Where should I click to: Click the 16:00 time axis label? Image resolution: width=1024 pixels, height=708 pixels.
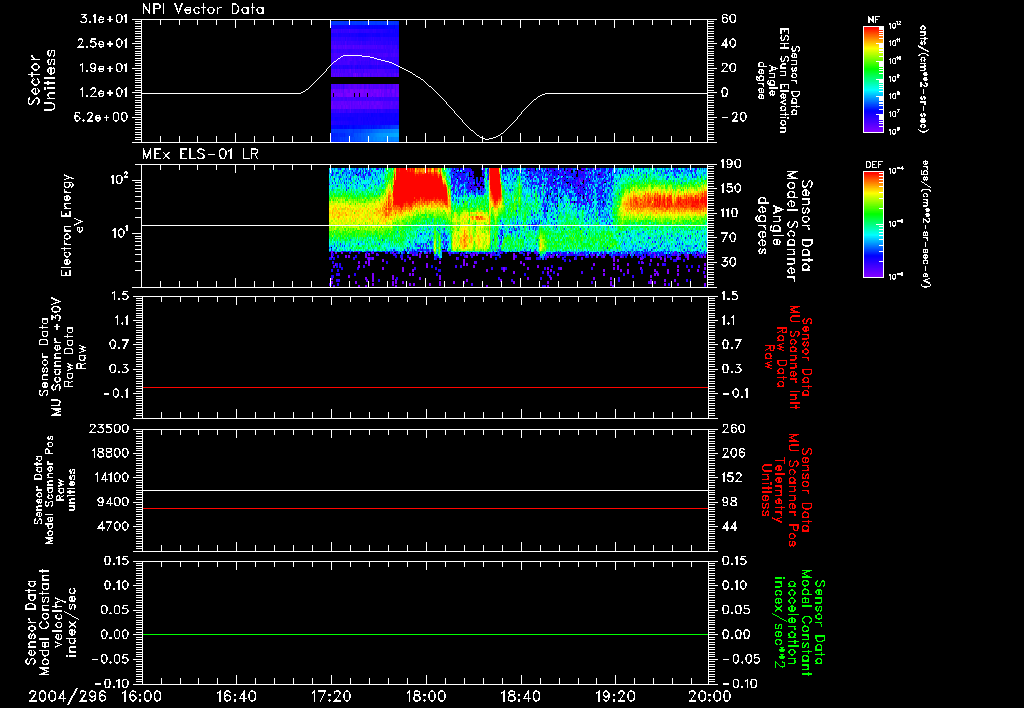click(142, 696)
